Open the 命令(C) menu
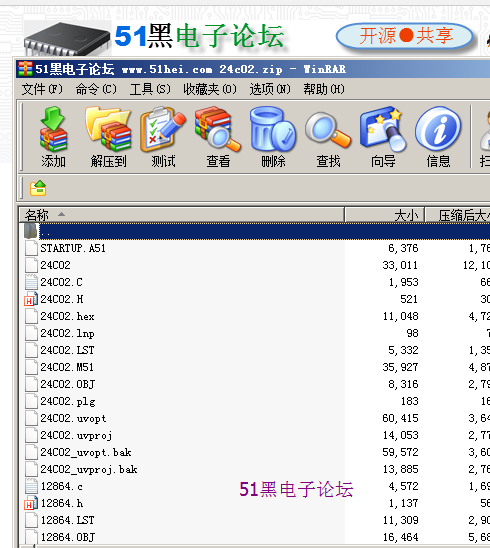490x548 pixels. [x=96, y=89]
